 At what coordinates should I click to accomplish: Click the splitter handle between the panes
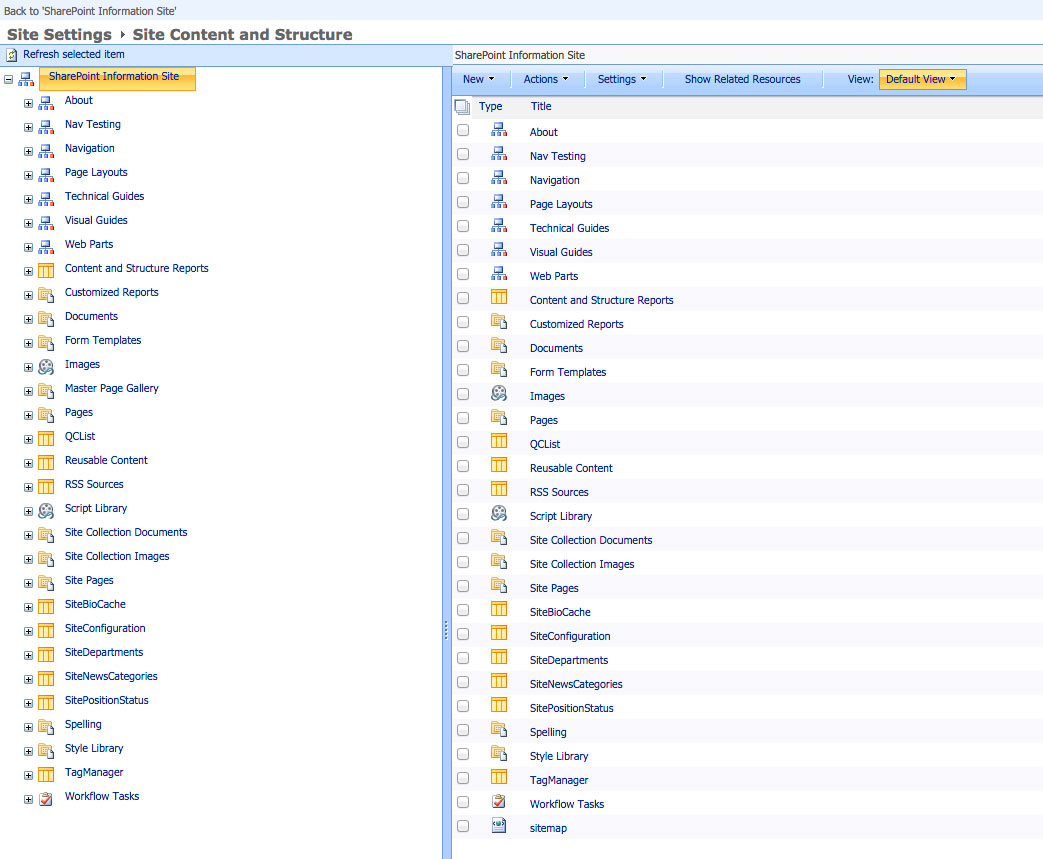point(446,629)
